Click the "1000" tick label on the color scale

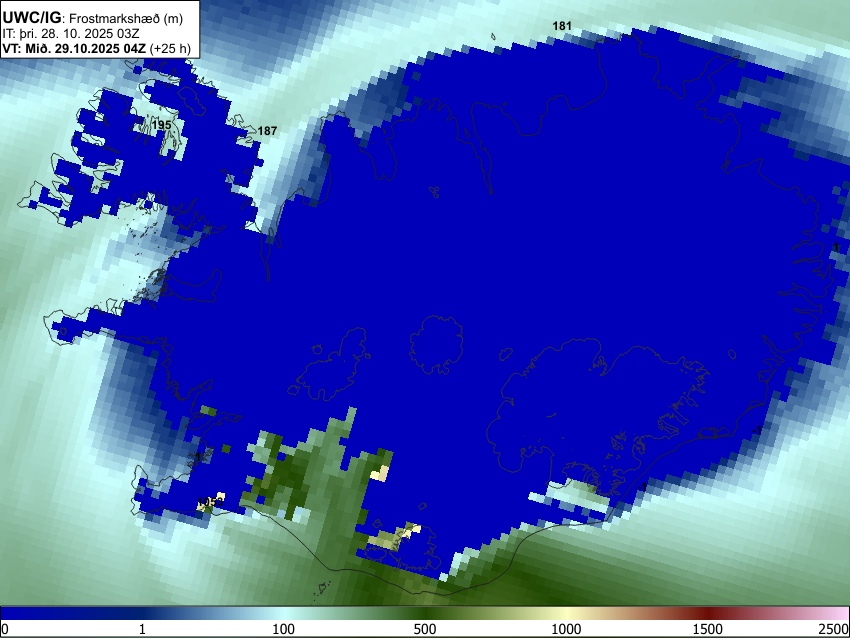566,629
